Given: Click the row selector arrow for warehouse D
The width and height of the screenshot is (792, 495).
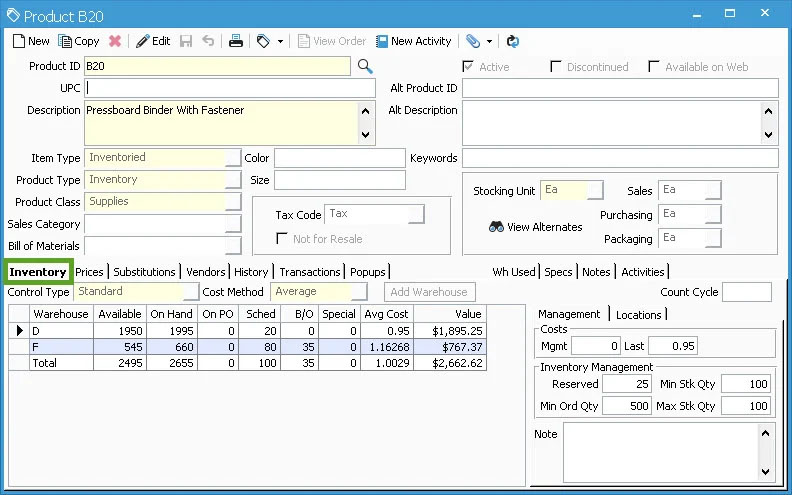Looking at the screenshot, I should pyautogui.click(x=19, y=331).
